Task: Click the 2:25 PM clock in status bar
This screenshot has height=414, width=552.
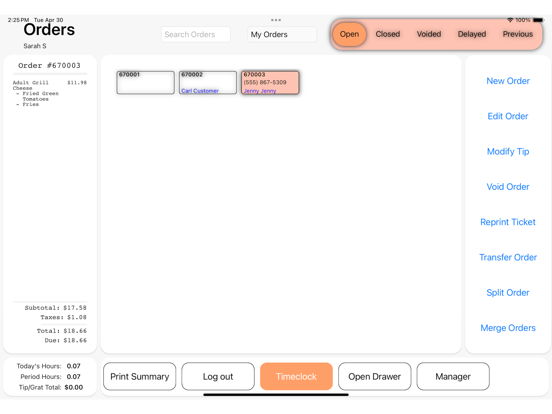Action: [x=18, y=20]
